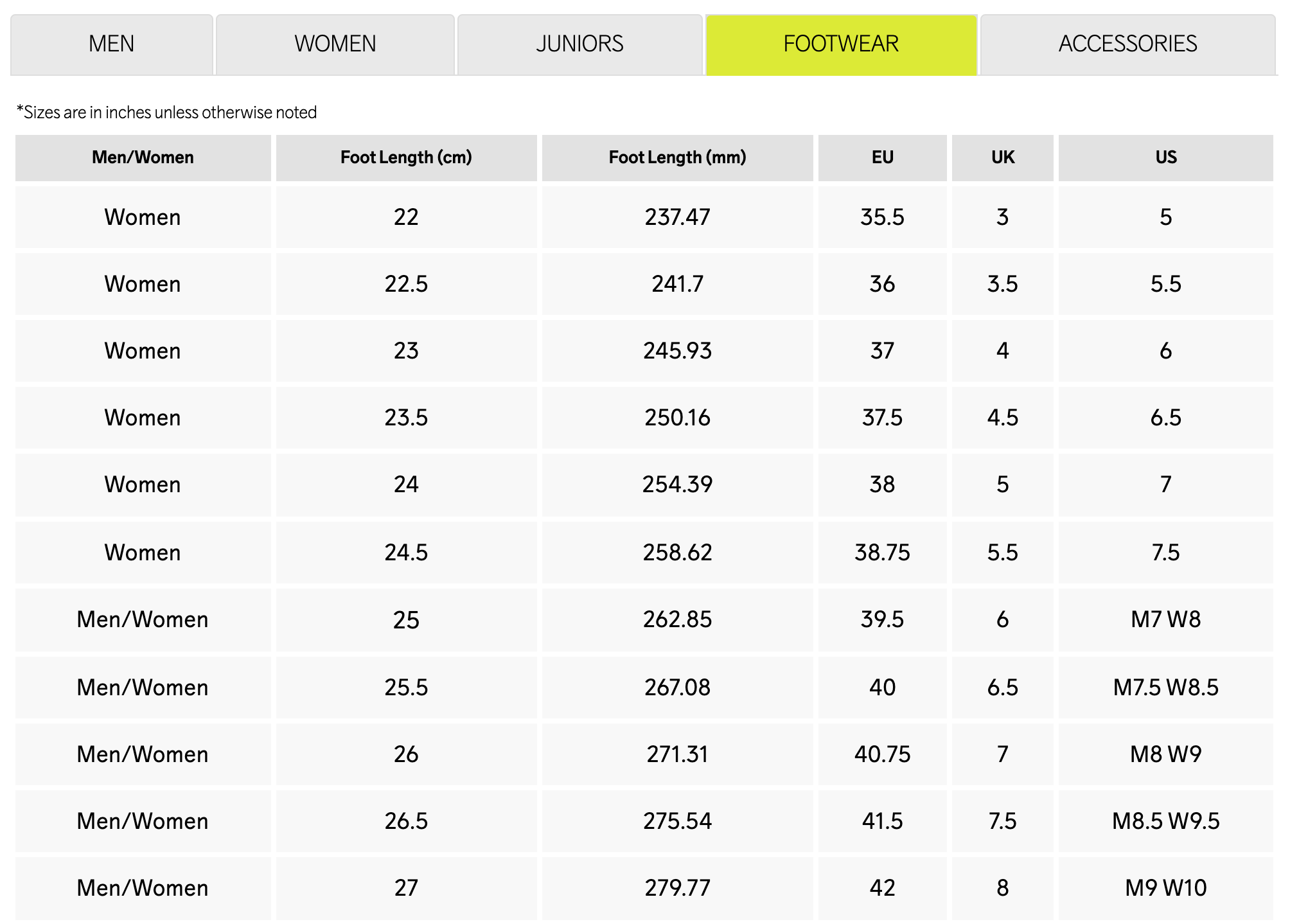Click the M7 W8 US size cell
Viewport: 1308px width, 924px height.
pyautogui.click(x=1165, y=619)
